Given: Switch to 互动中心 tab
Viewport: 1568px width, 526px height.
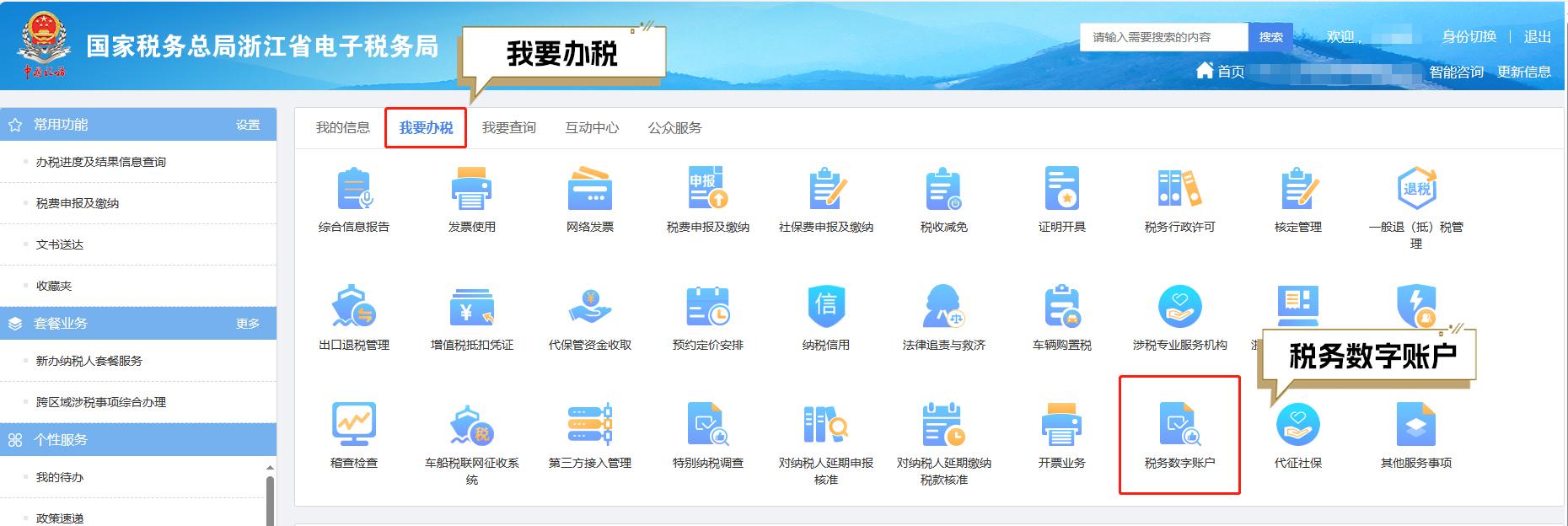Looking at the screenshot, I should click(x=592, y=127).
